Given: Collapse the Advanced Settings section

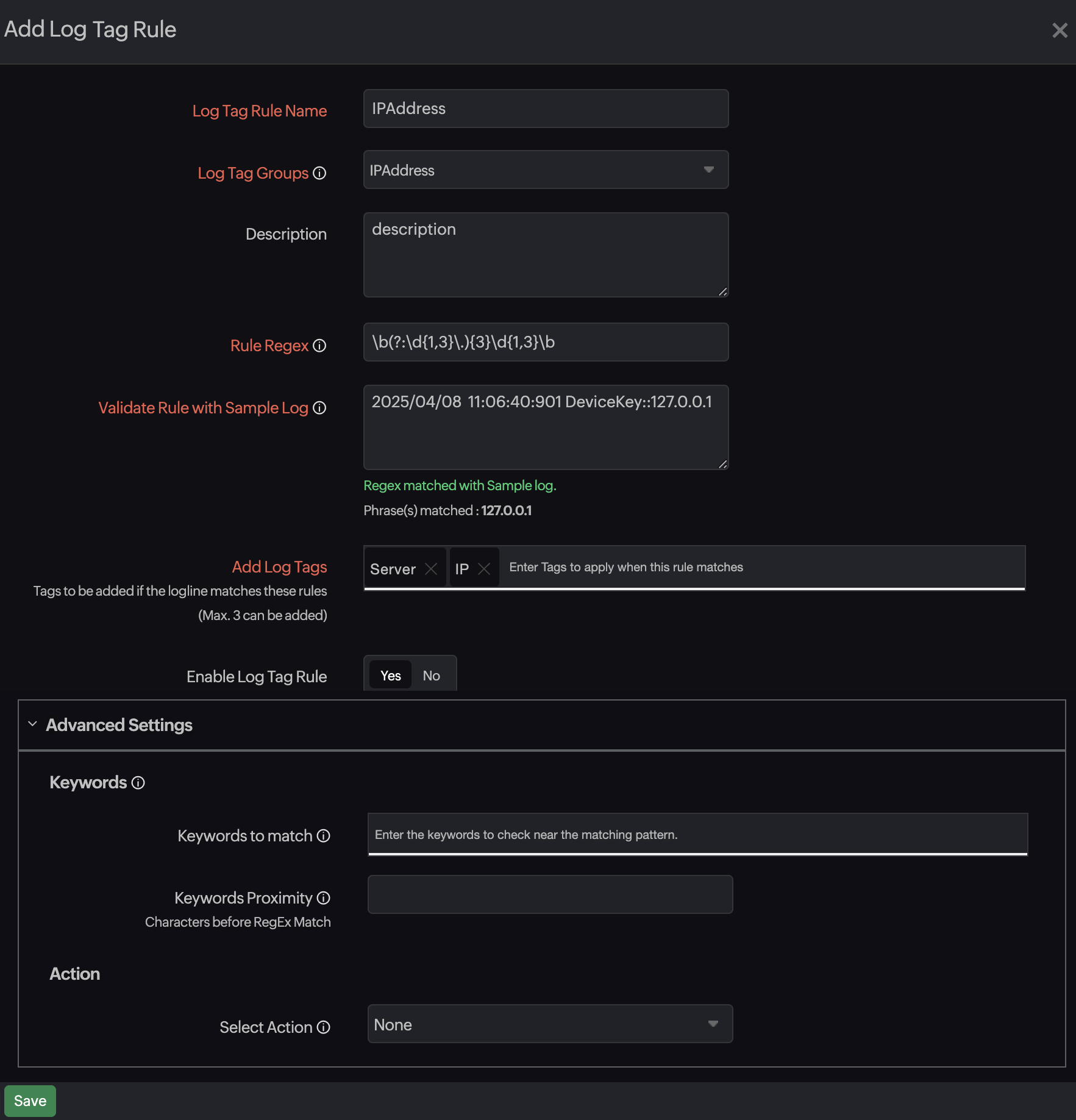Looking at the screenshot, I should pyautogui.click(x=34, y=724).
